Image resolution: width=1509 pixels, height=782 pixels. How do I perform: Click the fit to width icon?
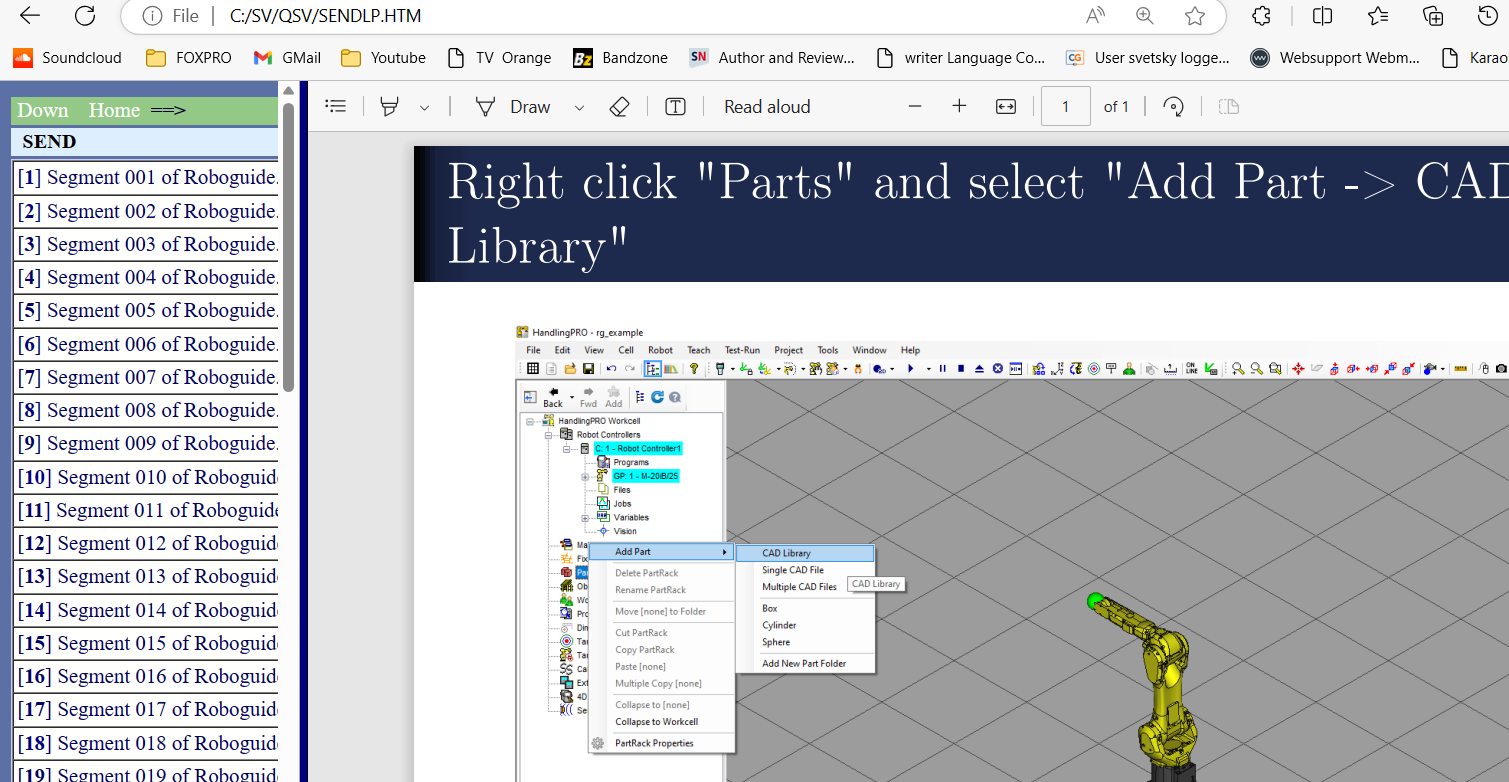tap(1006, 107)
